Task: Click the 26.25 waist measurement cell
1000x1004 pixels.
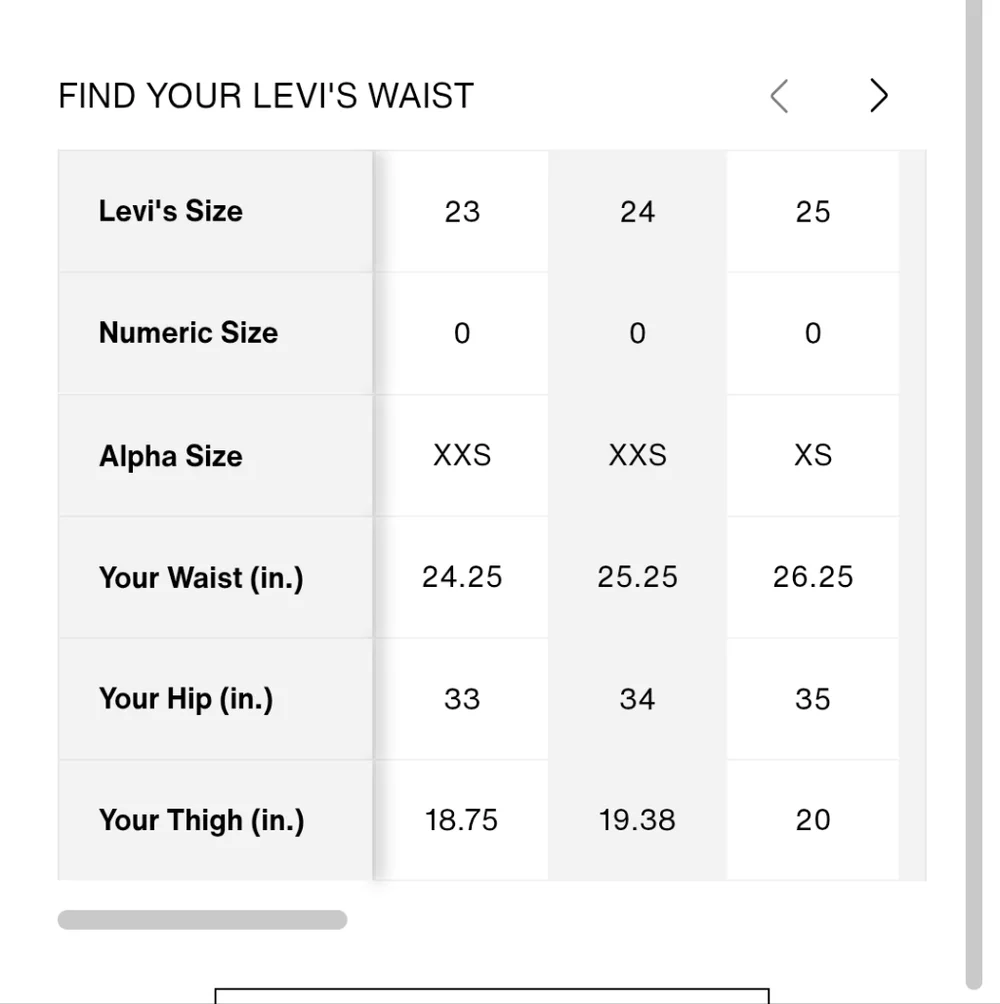Action: click(x=812, y=578)
